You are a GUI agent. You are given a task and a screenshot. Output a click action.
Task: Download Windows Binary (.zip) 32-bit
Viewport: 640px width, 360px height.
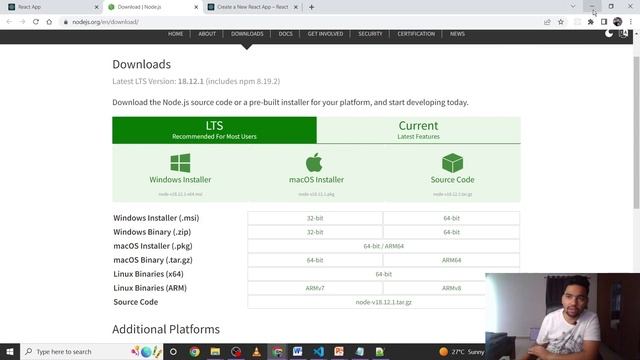pos(315,232)
